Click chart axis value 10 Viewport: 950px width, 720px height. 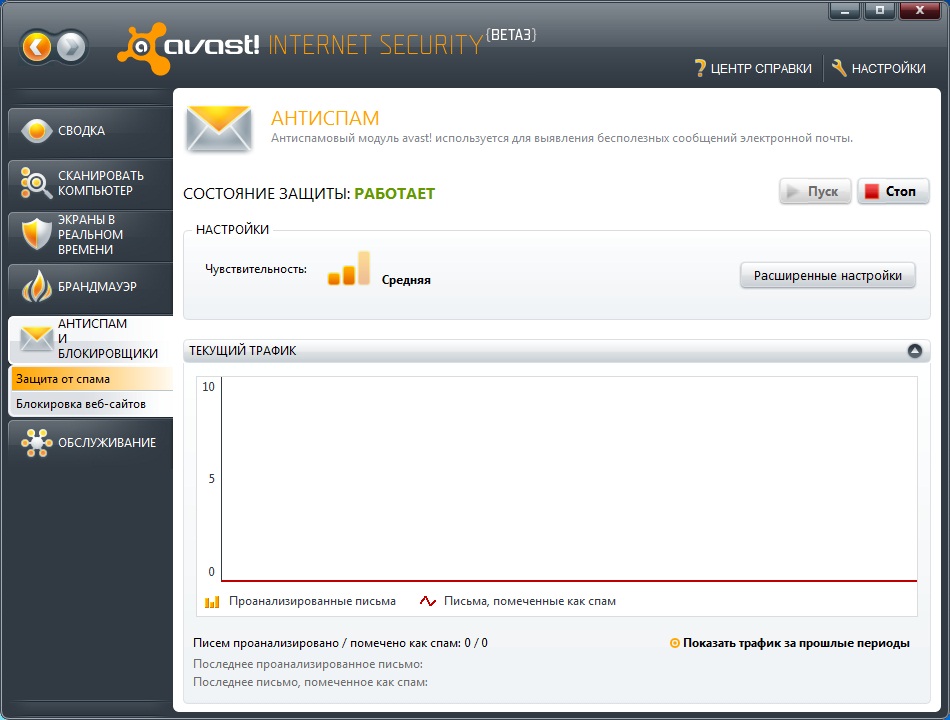(x=208, y=387)
